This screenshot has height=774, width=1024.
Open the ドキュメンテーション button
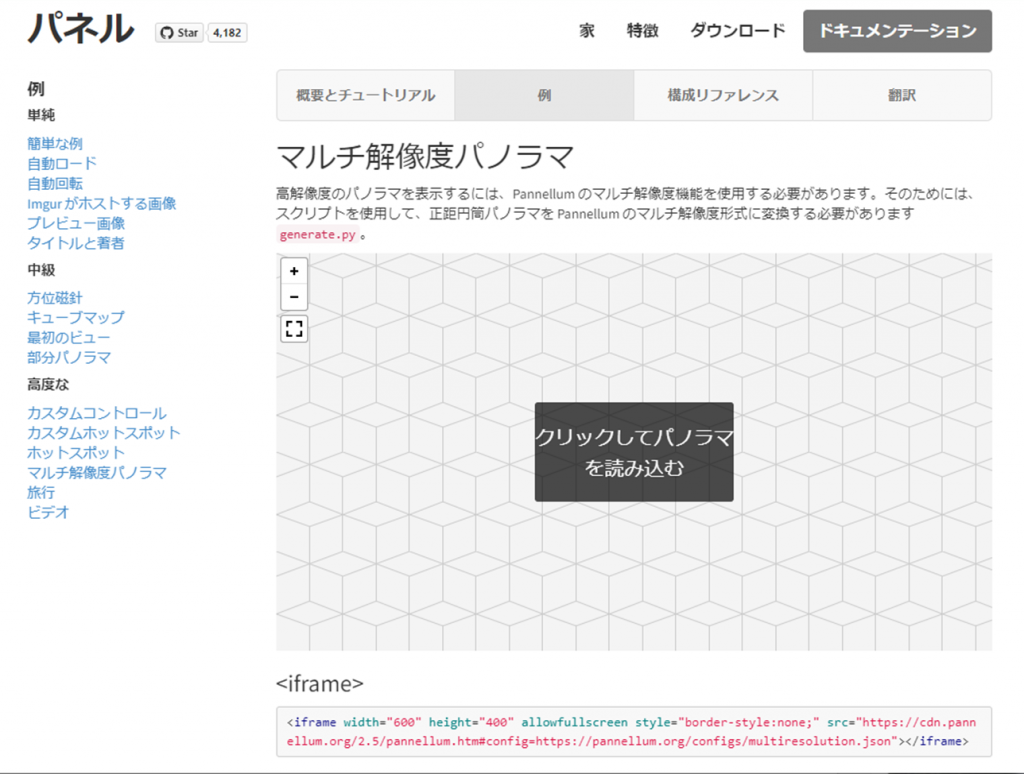[895, 31]
